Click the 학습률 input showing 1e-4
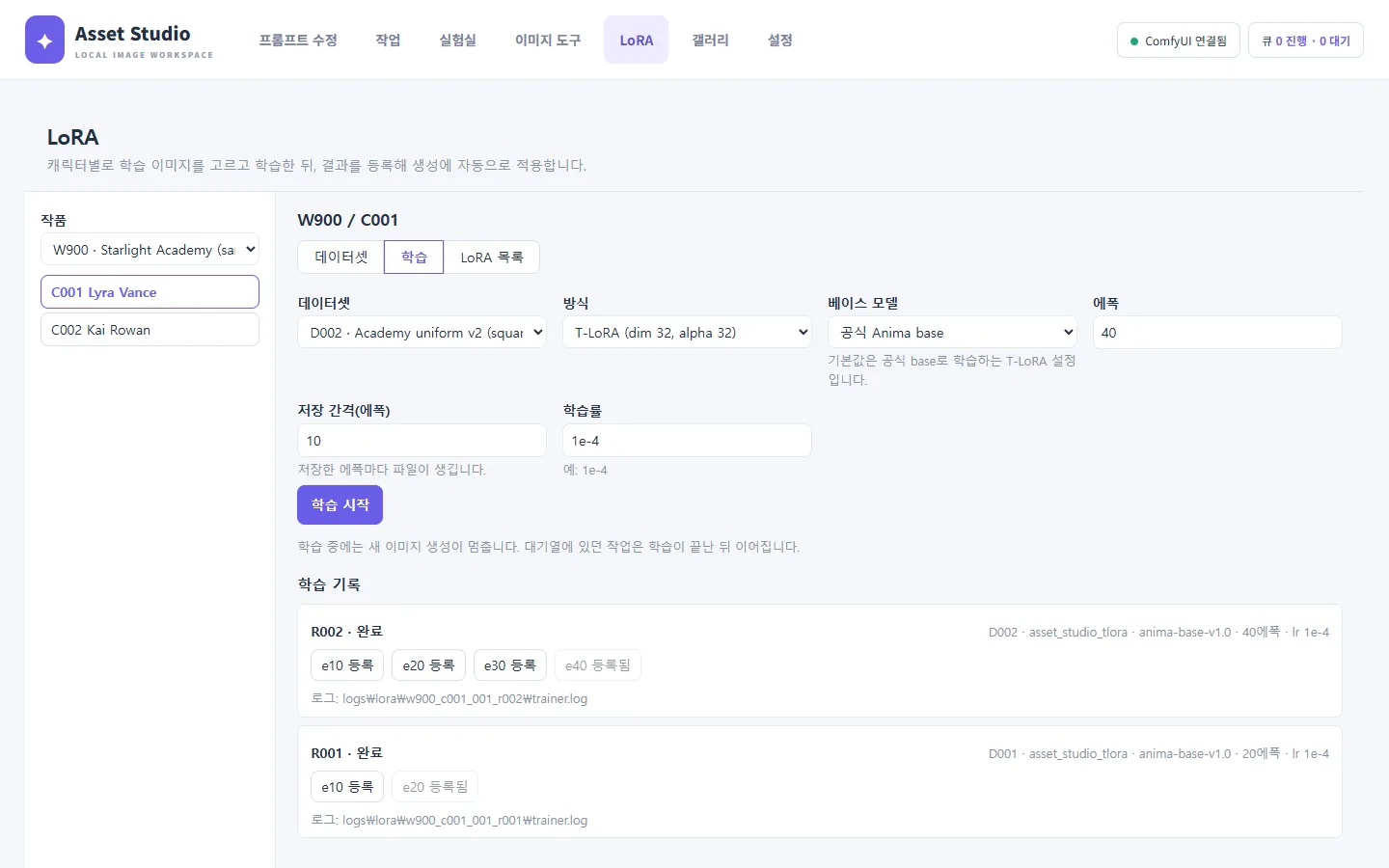 (x=687, y=441)
